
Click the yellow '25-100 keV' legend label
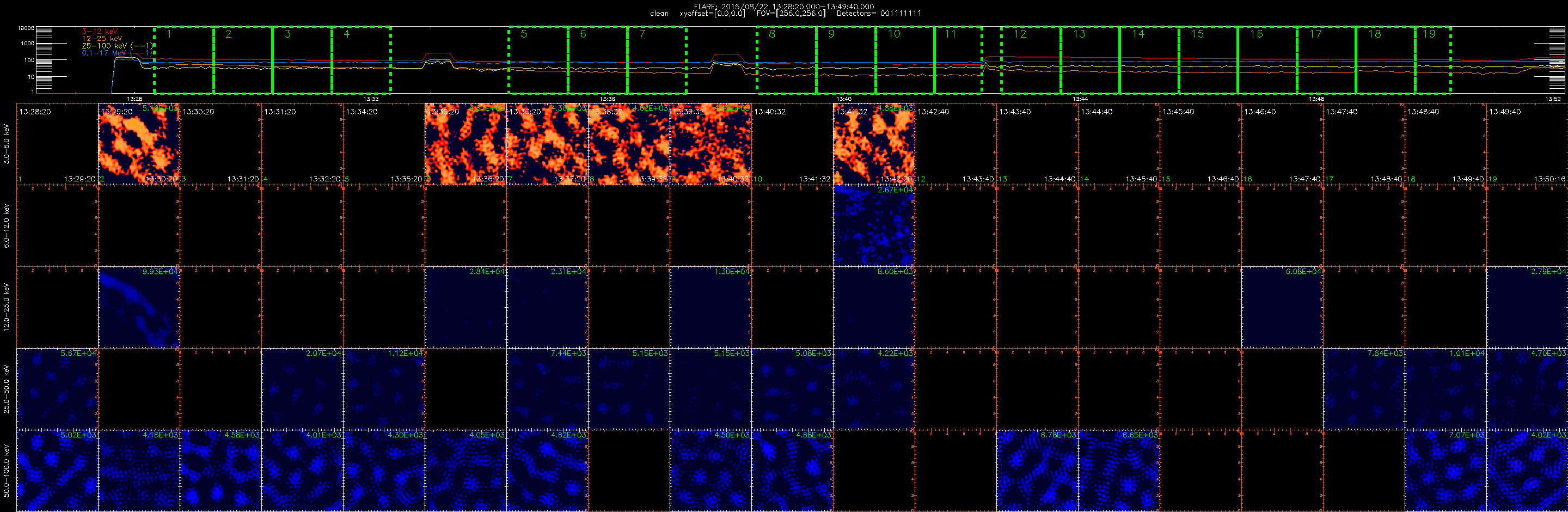coord(117,46)
